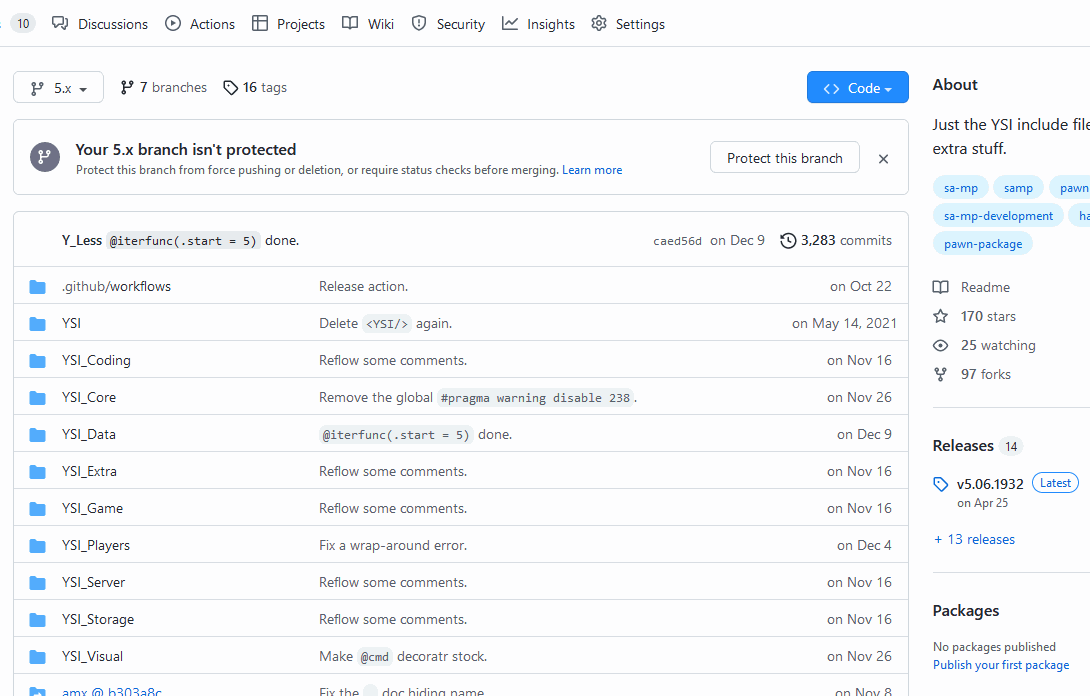Viewport: 1090px width, 696px height.
Task: Click the folder icon for YSI_Players
Action: 38,545
